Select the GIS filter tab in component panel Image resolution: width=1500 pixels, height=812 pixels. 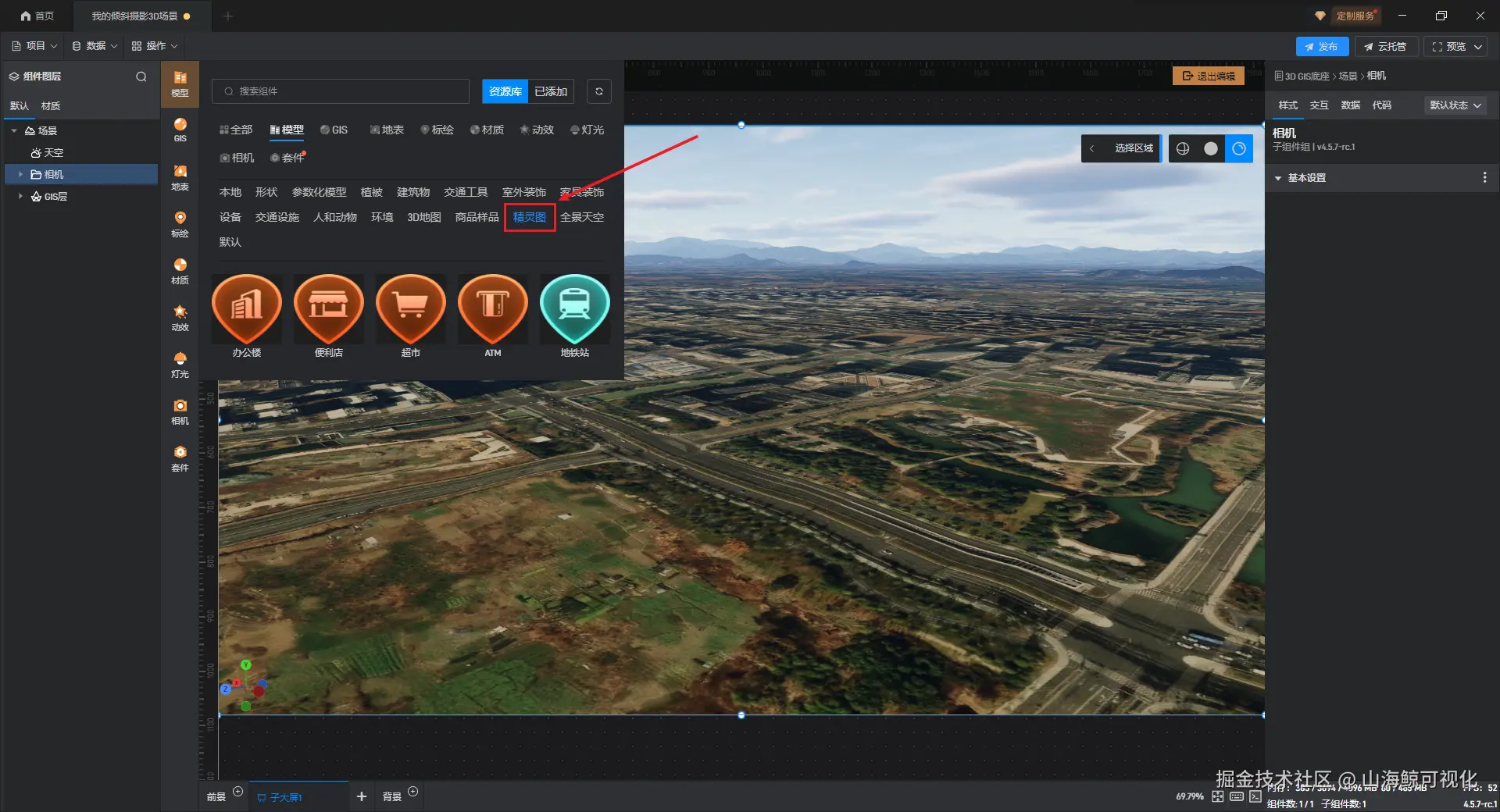(334, 130)
